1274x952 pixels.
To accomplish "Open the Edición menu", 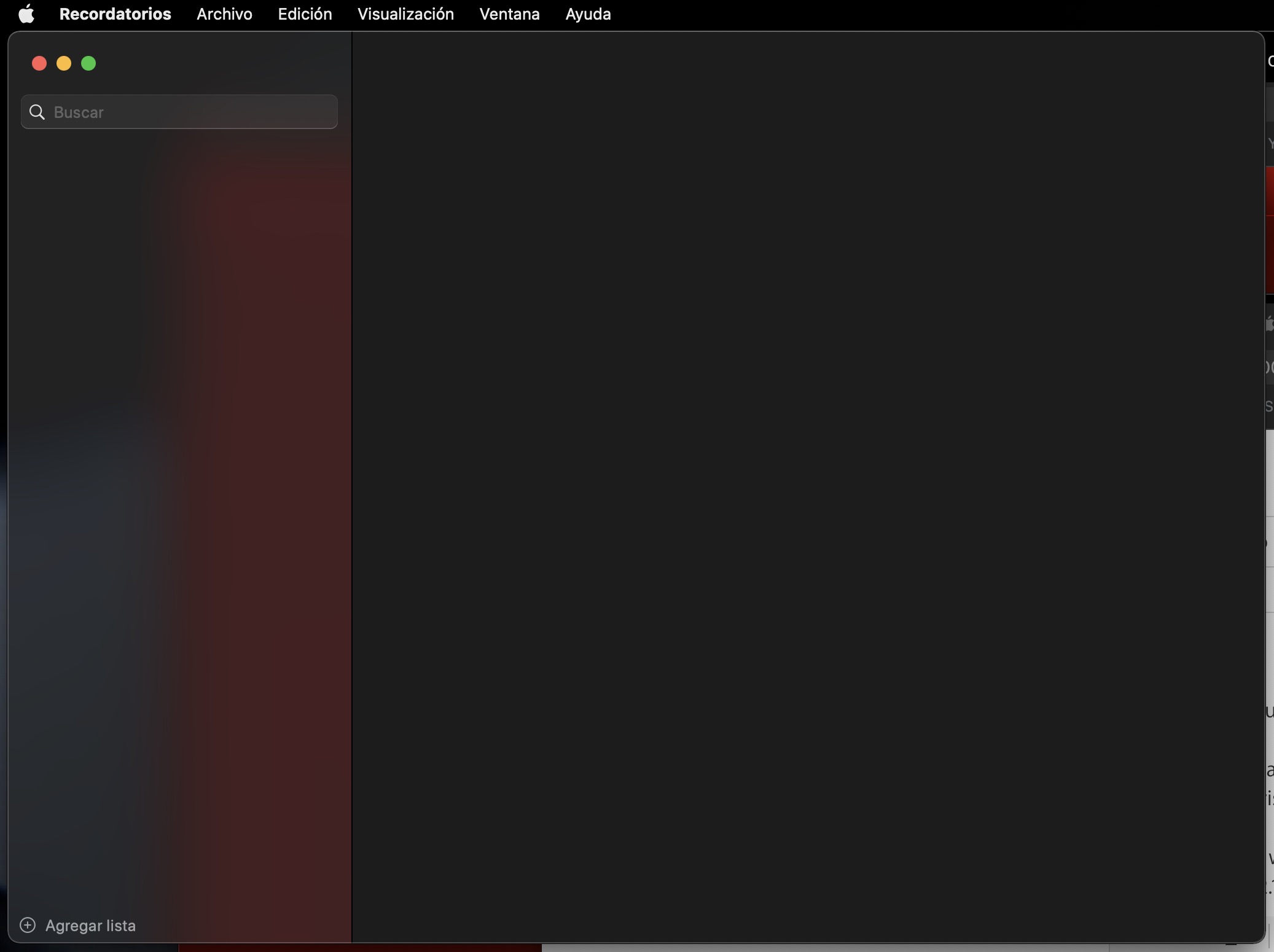I will [x=305, y=14].
